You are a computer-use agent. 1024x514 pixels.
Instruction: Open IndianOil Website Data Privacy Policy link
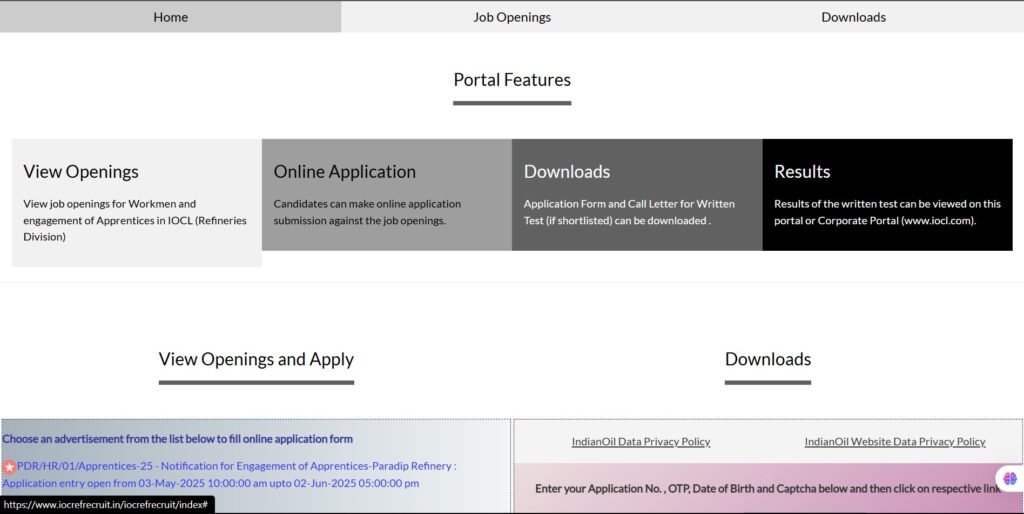tap(894, 442)
